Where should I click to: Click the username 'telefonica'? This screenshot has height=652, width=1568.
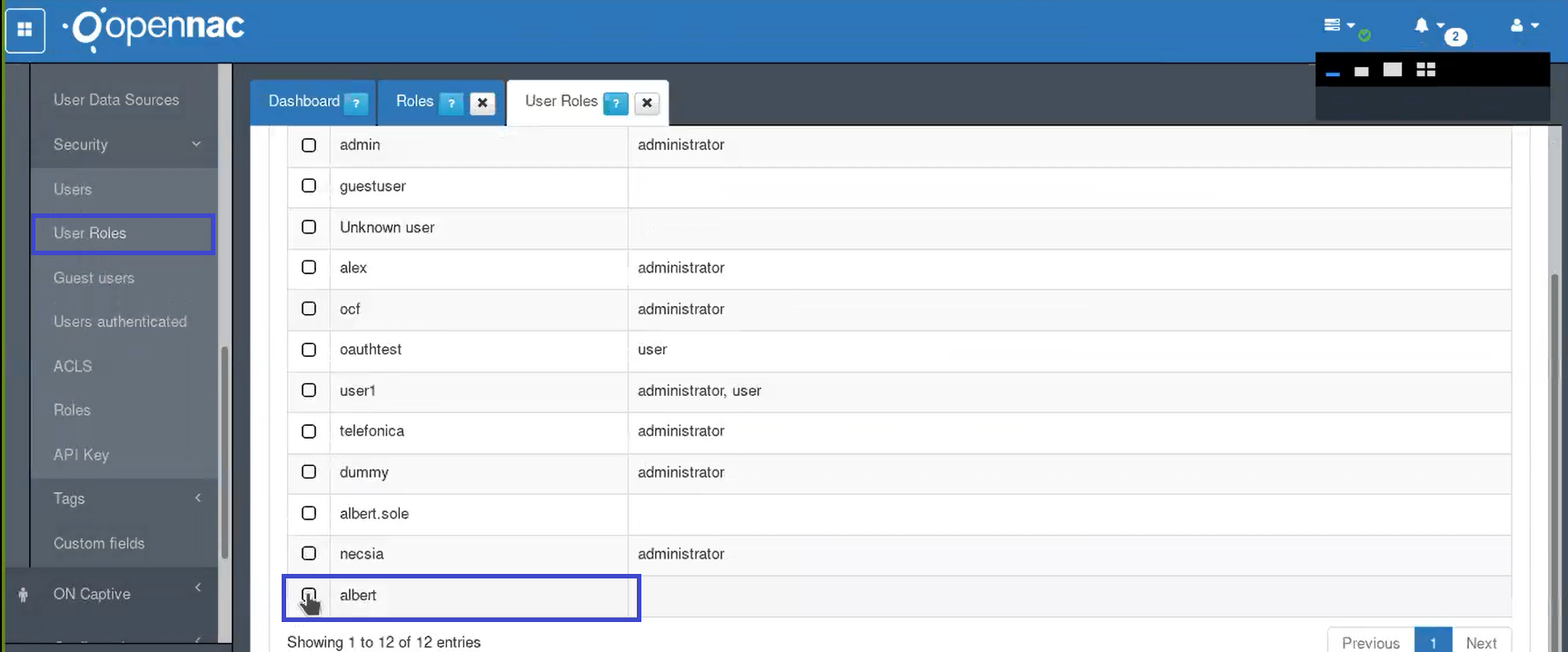[x=372, y=431]
